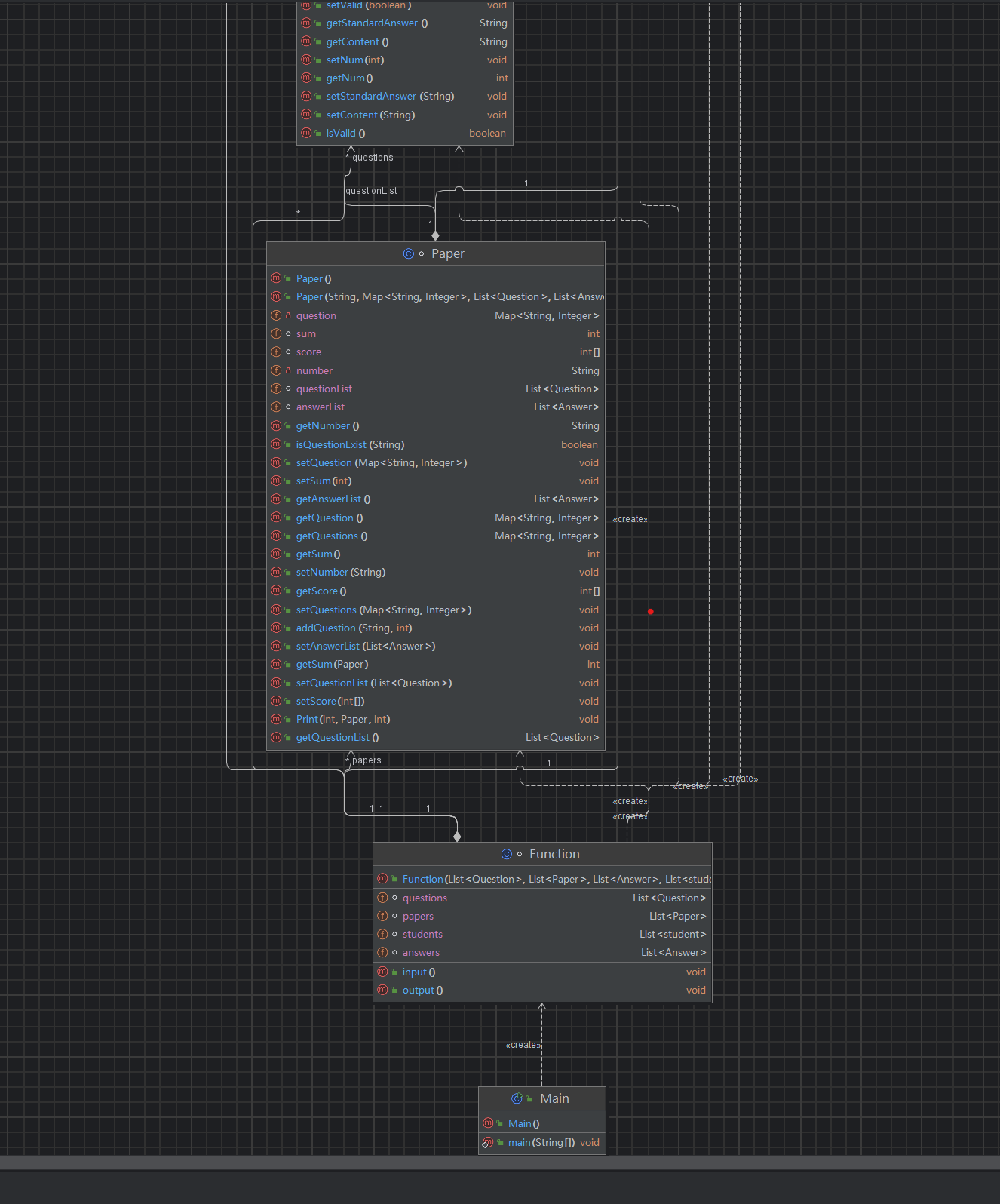The width and height of the screenshot is (1000, 1204).
Task: Click method icon for setSum(int)
Action: 276,481
